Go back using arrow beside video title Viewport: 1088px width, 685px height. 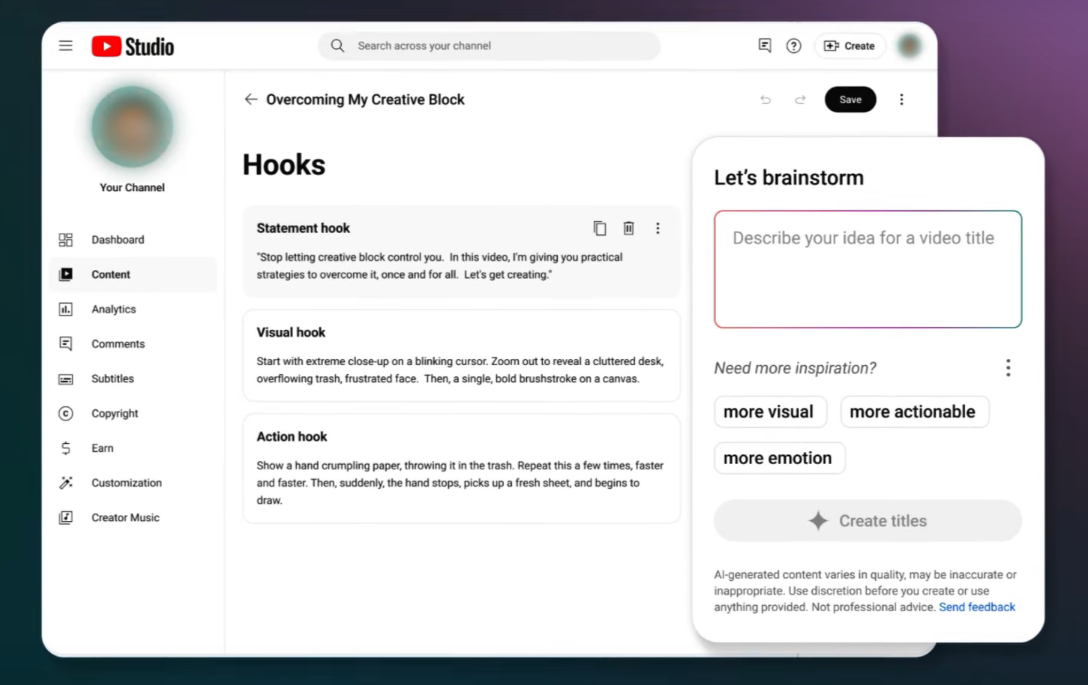tap(251, 100)
